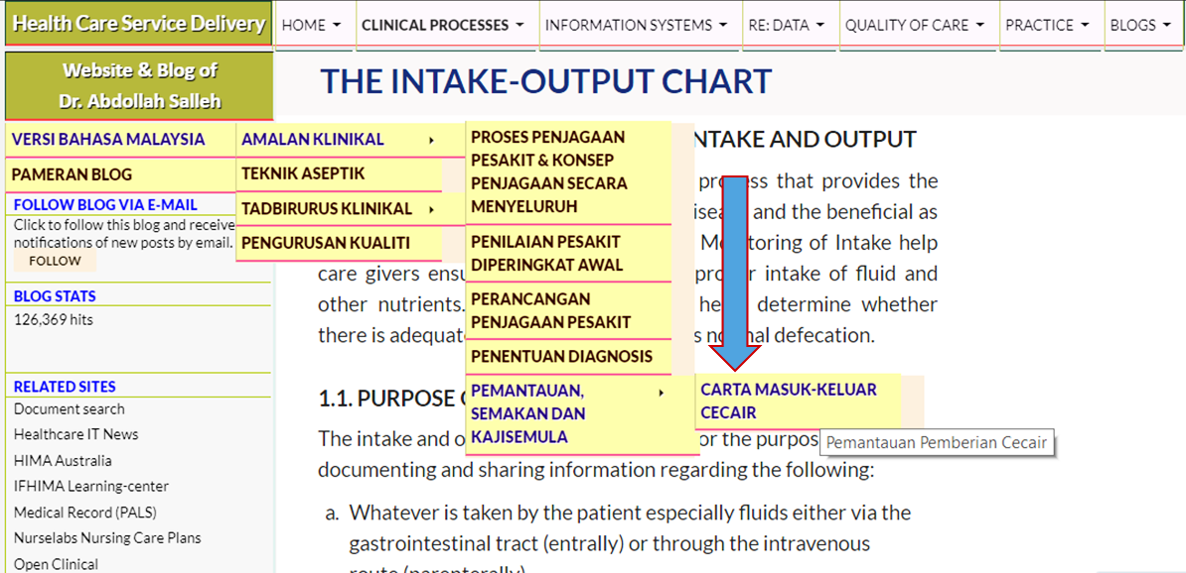The height and width of the screenshot is (573, 1186).
Task: Expand QUALITY OF CARE menu
Action: click(914, 25)
